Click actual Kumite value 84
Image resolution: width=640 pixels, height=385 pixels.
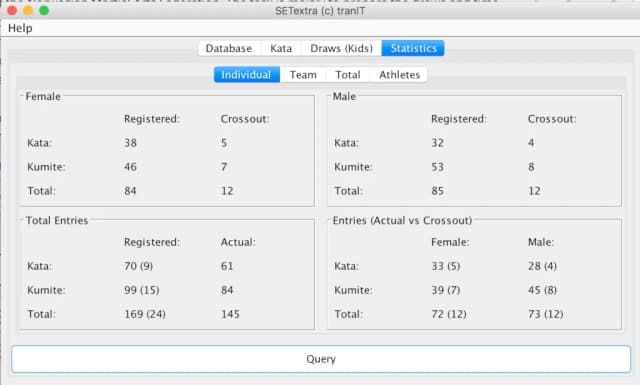(x=227, y=290)
